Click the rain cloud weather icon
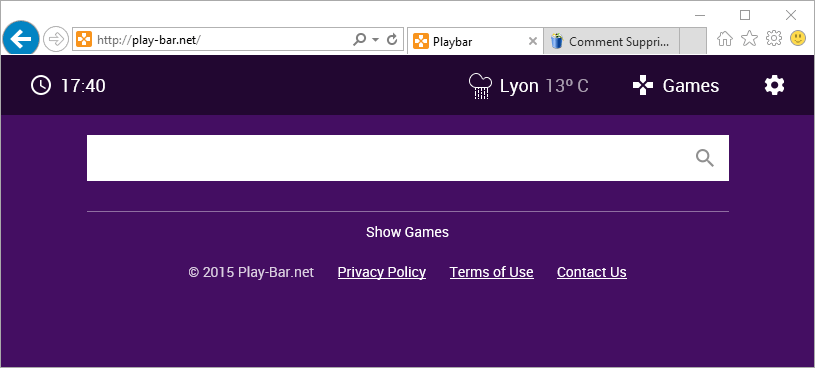 [x=480, y=86]
